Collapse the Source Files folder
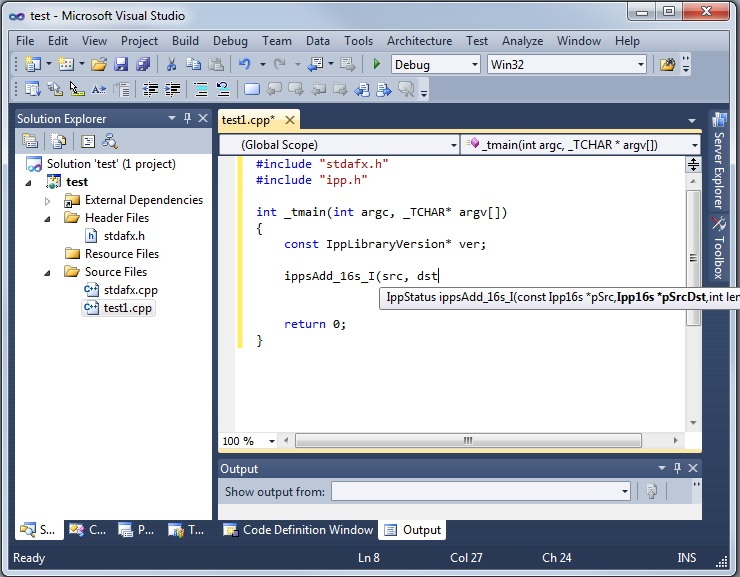The height and width of the screenshot is (577, 740). (48, 272)
